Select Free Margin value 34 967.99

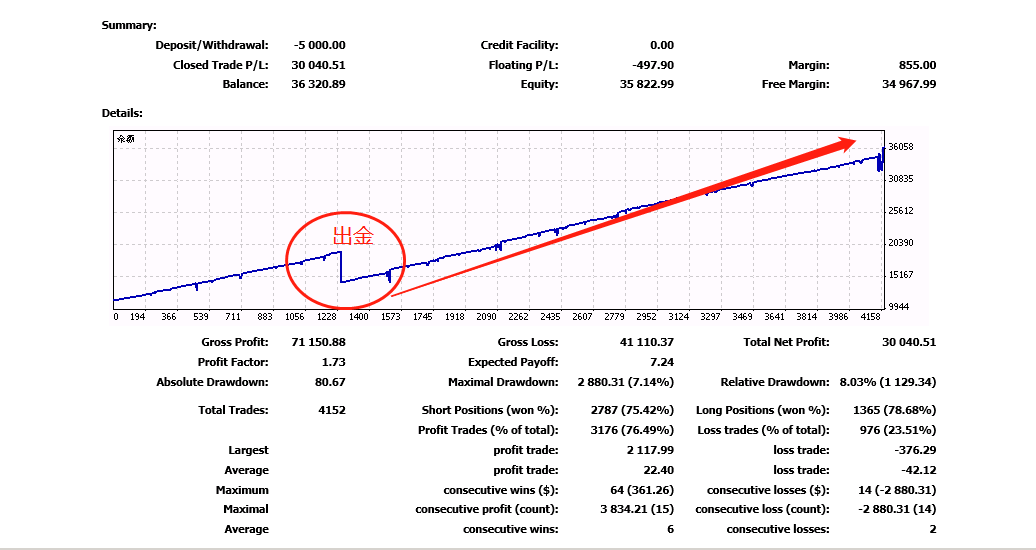tap(909, 84)
